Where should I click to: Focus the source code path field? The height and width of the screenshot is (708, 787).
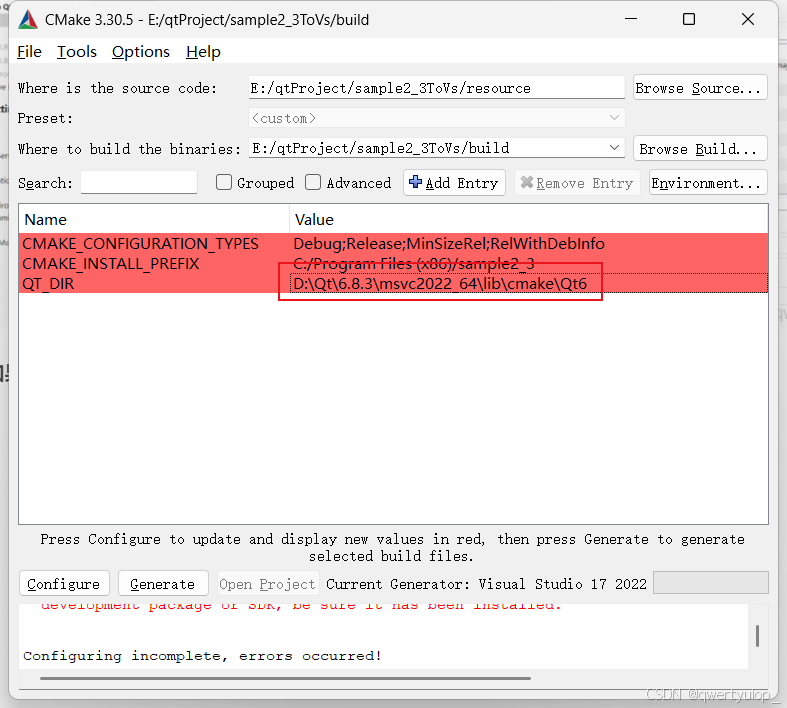(437, 88)
